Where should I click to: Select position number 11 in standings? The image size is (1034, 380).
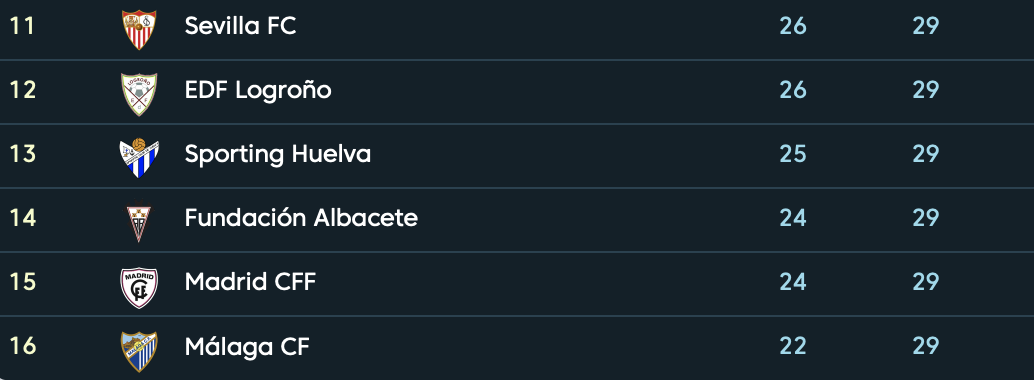pos(21,26)
